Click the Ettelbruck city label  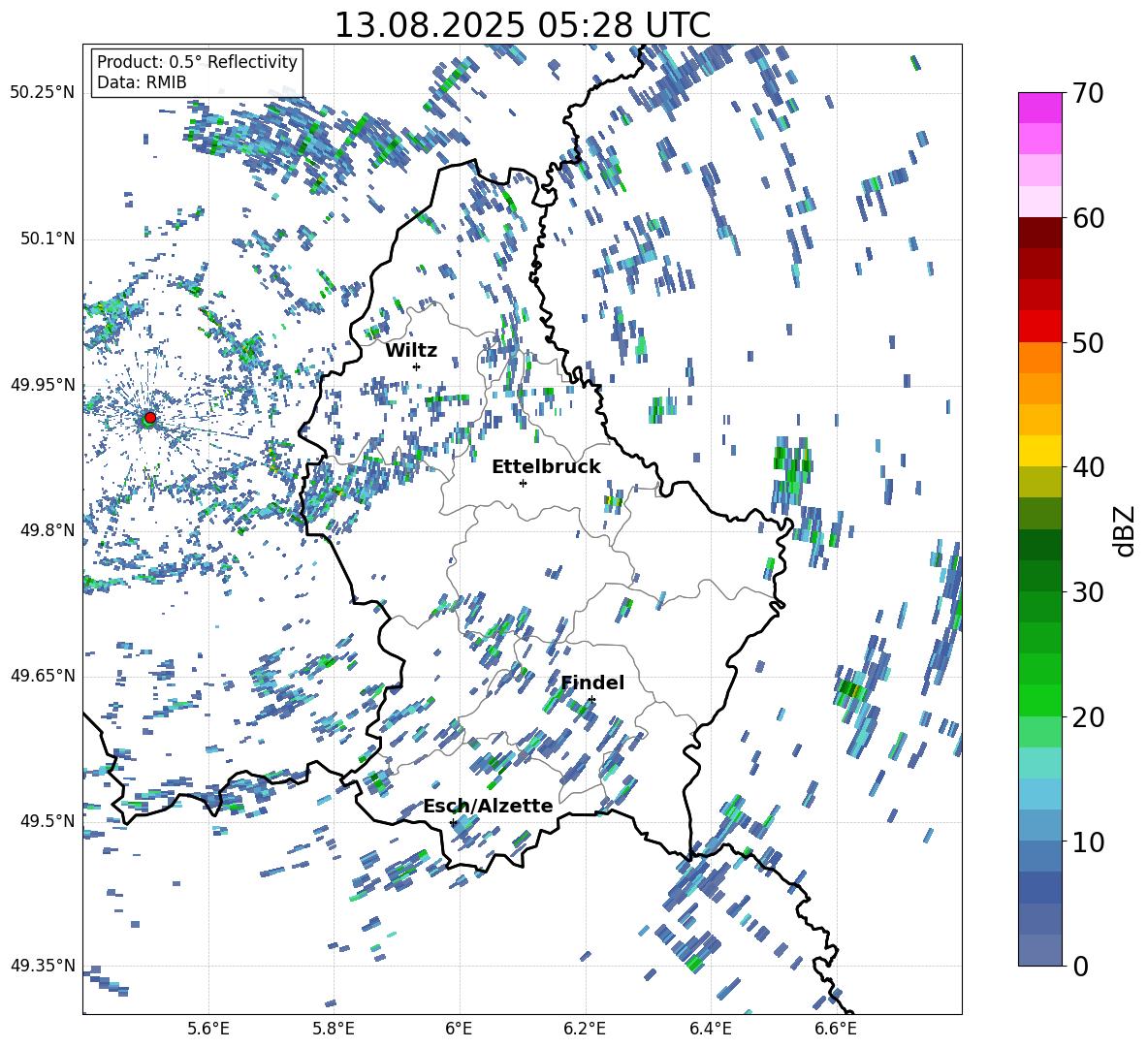pyautogui.click(x=546, y=467)
